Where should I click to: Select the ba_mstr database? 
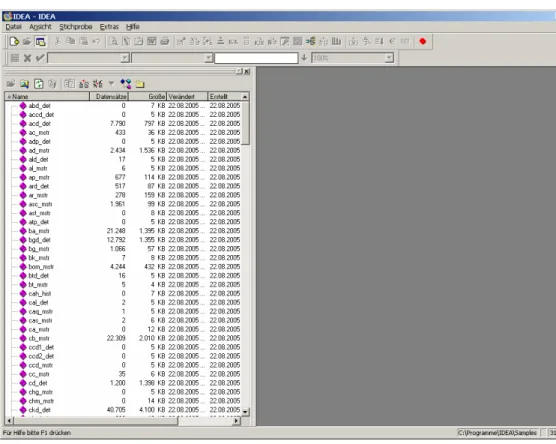click(39, 231)
